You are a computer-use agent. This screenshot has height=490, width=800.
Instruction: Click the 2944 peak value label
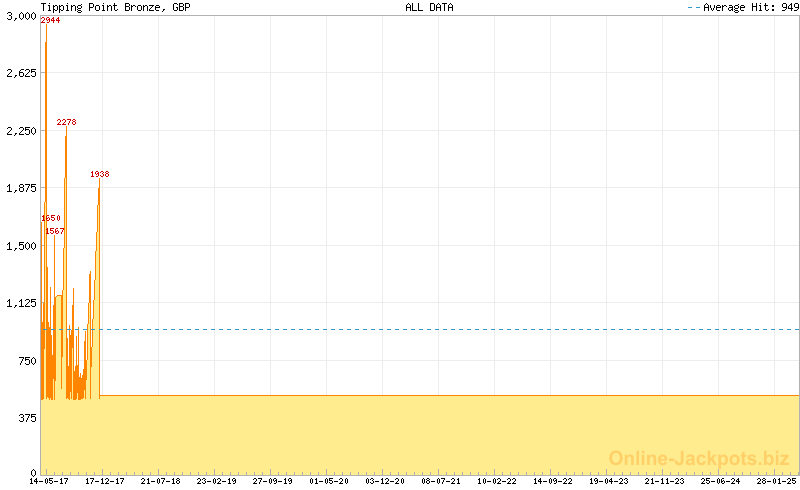point(50,20)
